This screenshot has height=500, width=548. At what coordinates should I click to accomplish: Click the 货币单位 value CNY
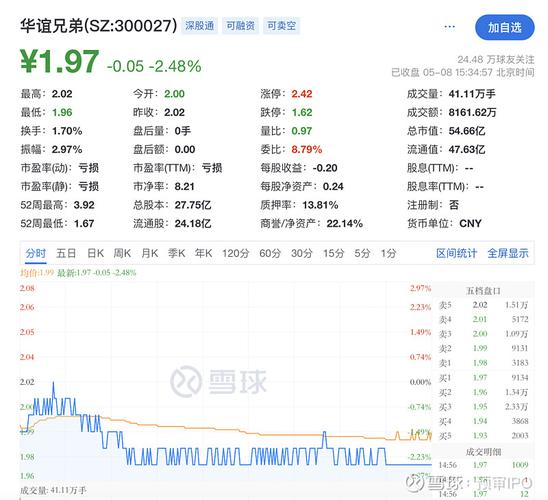[x=470, y=223]
